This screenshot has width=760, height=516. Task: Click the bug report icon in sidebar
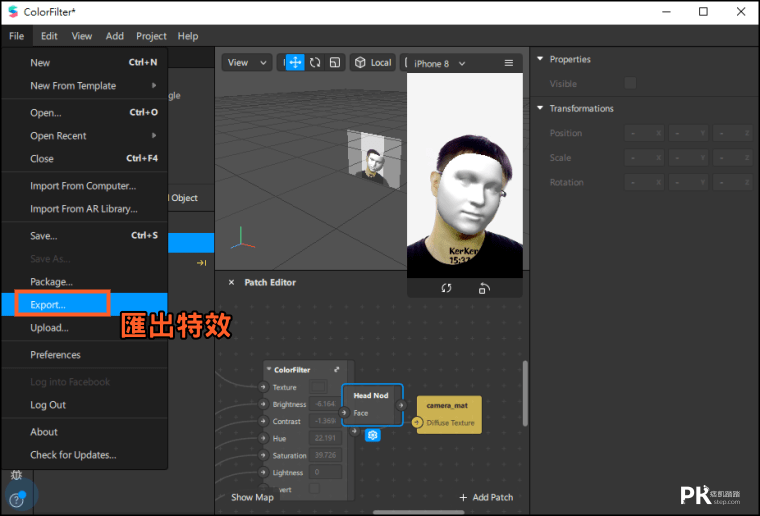coord(16,475)
